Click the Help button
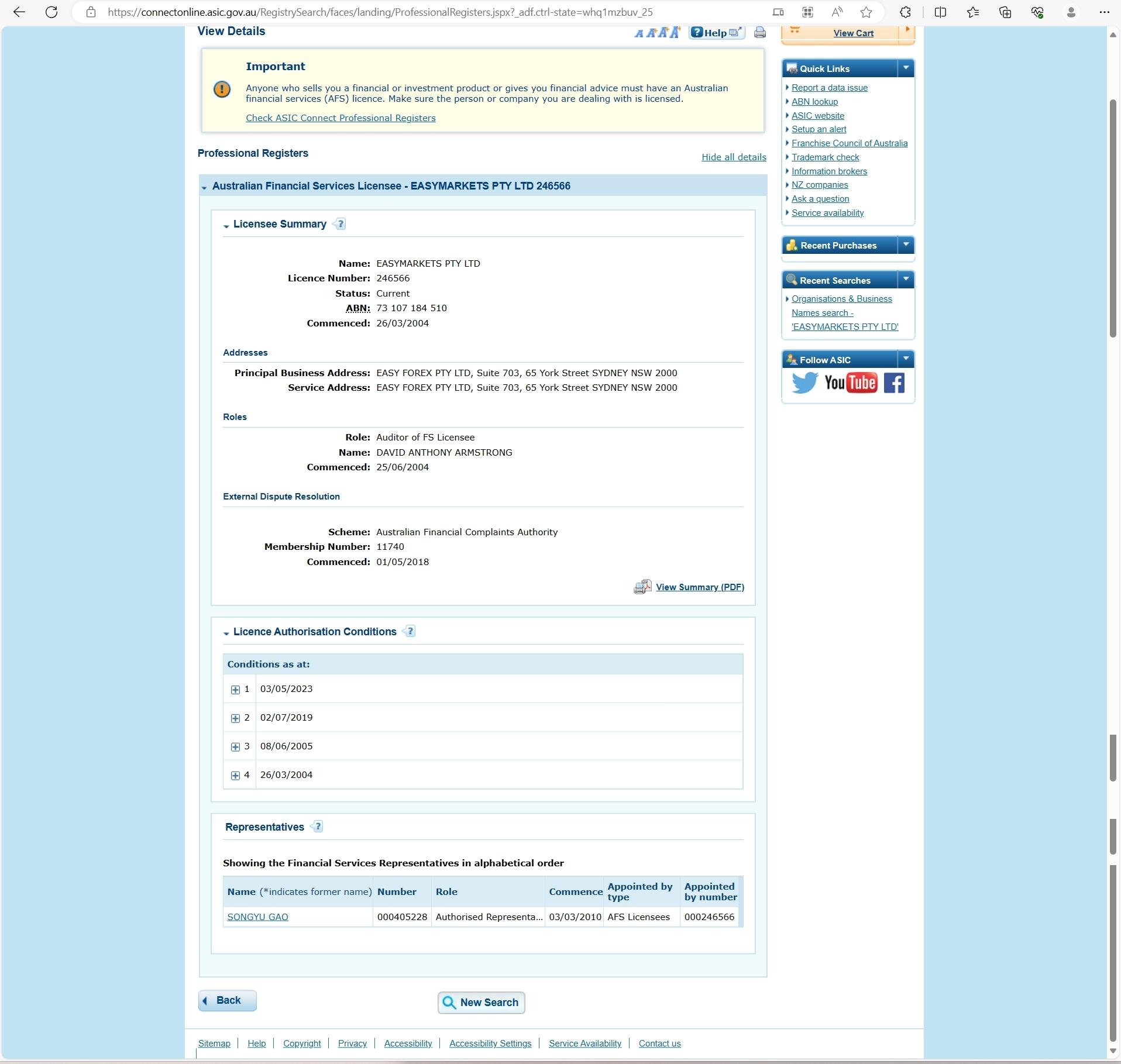This screenshot has width=1121, height=1064. pos(717,33)
